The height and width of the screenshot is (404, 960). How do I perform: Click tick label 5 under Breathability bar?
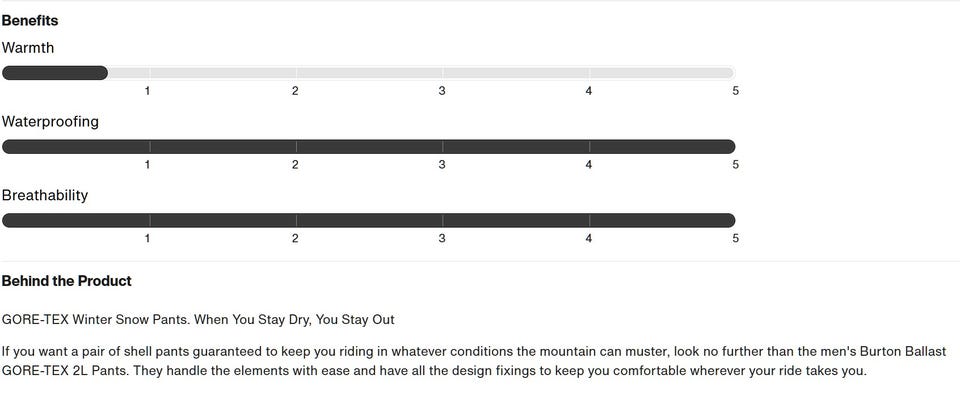[735, 239]
